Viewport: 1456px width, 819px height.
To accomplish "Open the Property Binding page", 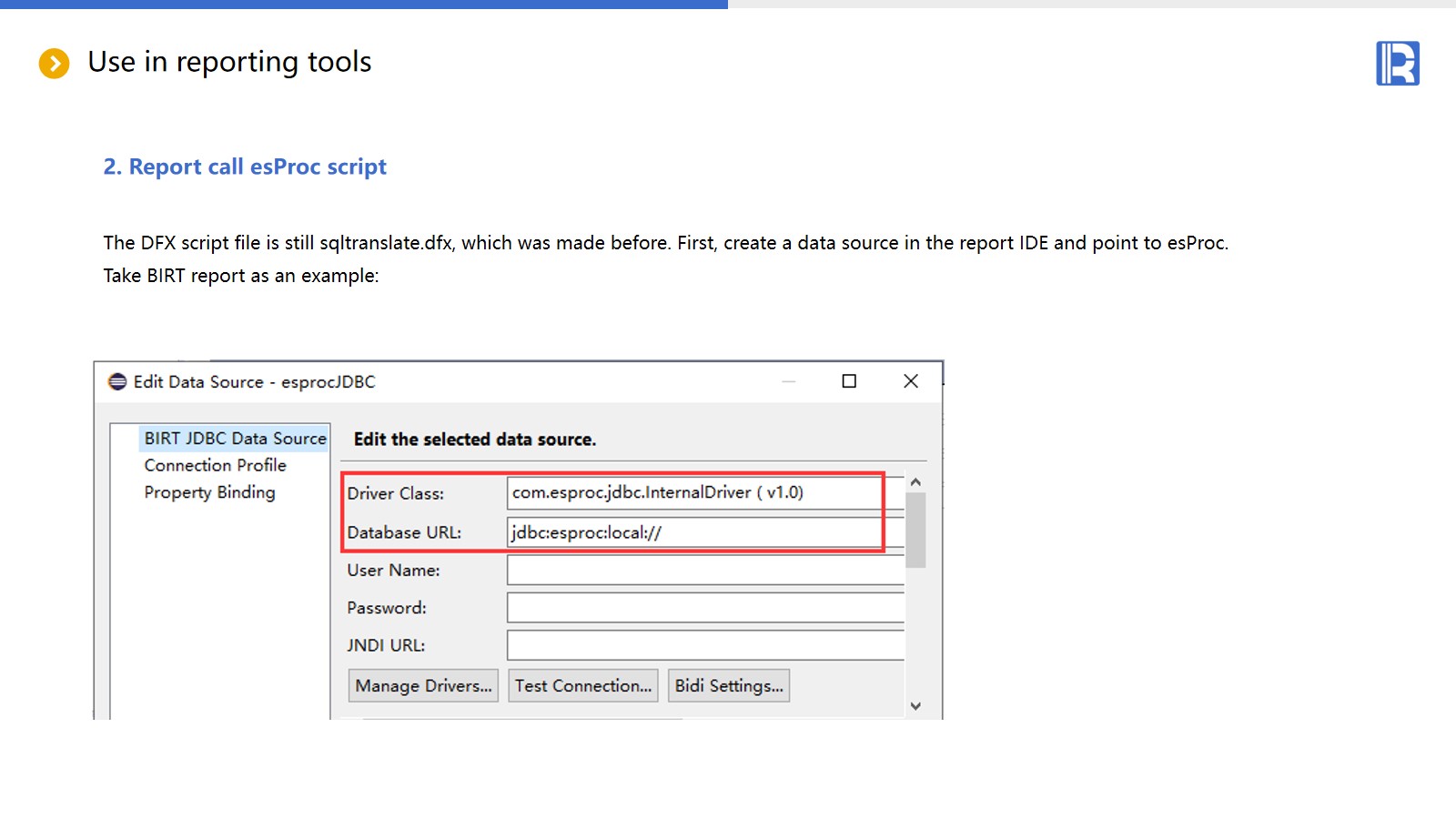I will tap(209, 492).
